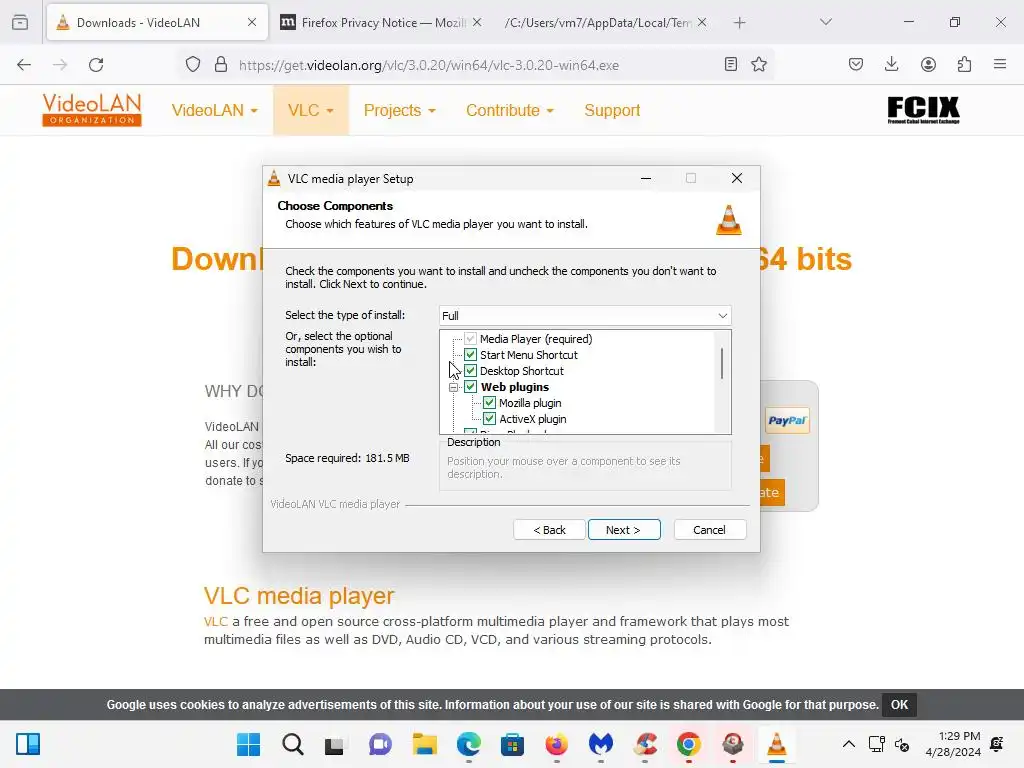Screen dimensions: 1024x768
Task: Open the Firefox downloads panel icon
Action: pos(891,64)
